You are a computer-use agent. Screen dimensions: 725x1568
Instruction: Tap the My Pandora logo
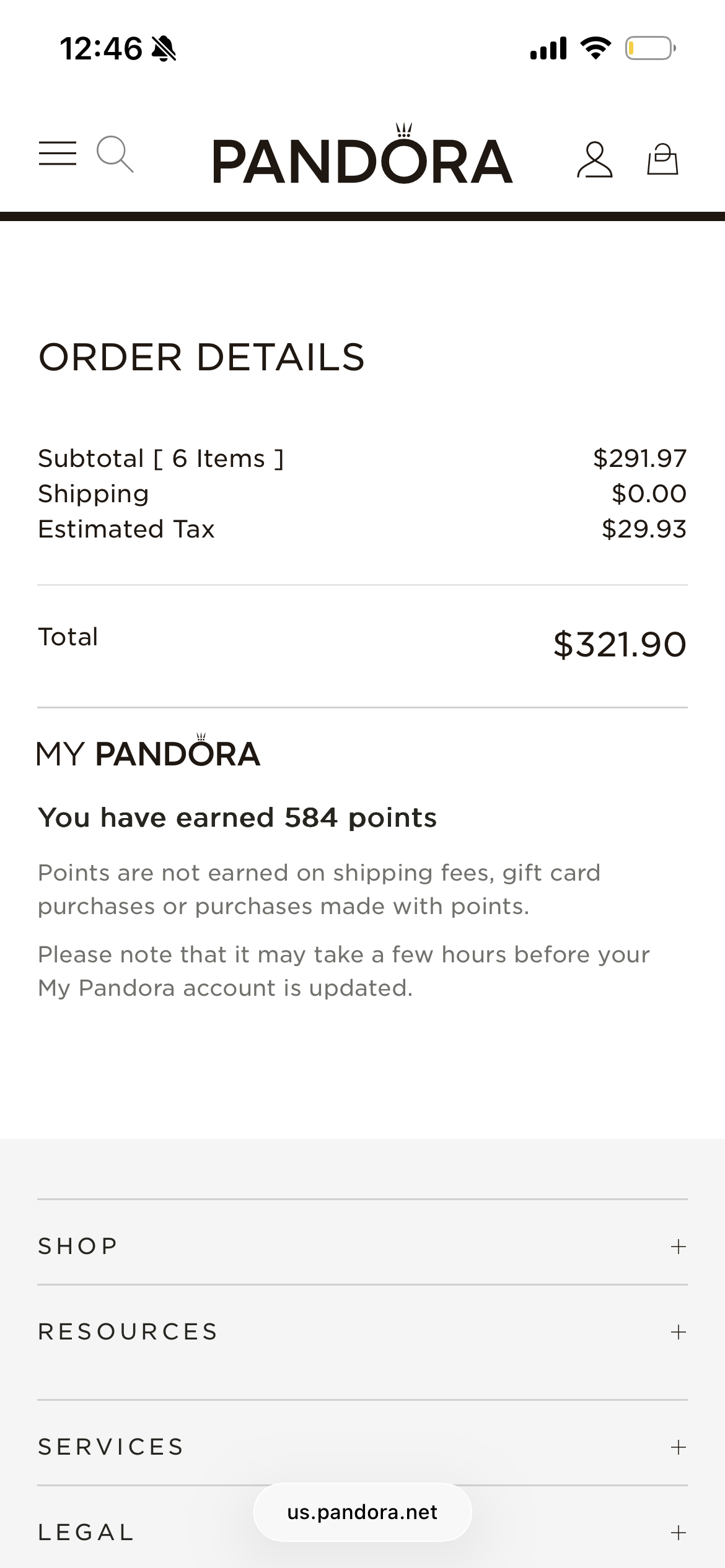tap(149, 751)
